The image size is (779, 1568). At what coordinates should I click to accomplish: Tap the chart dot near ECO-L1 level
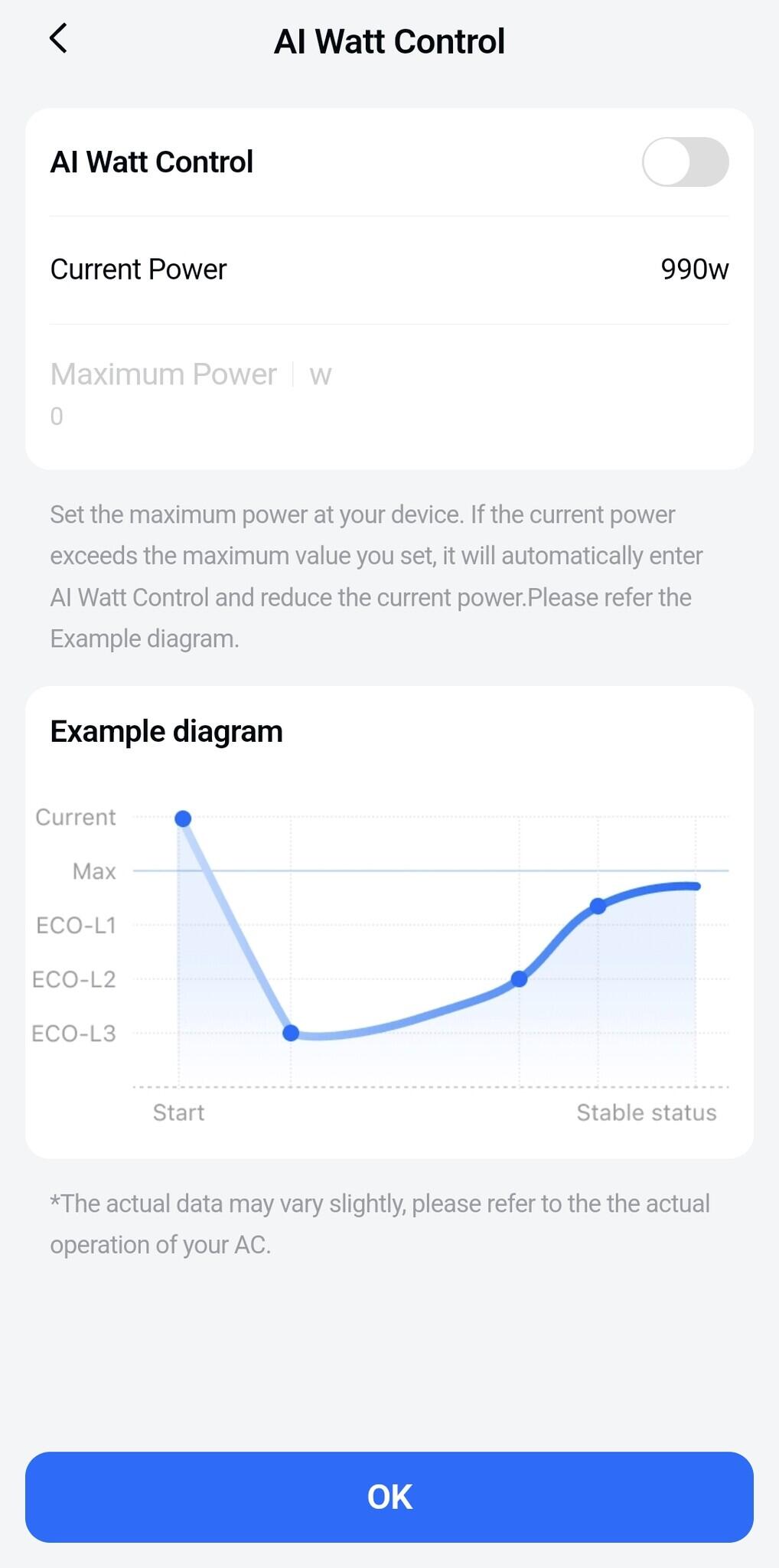point(598,906)
